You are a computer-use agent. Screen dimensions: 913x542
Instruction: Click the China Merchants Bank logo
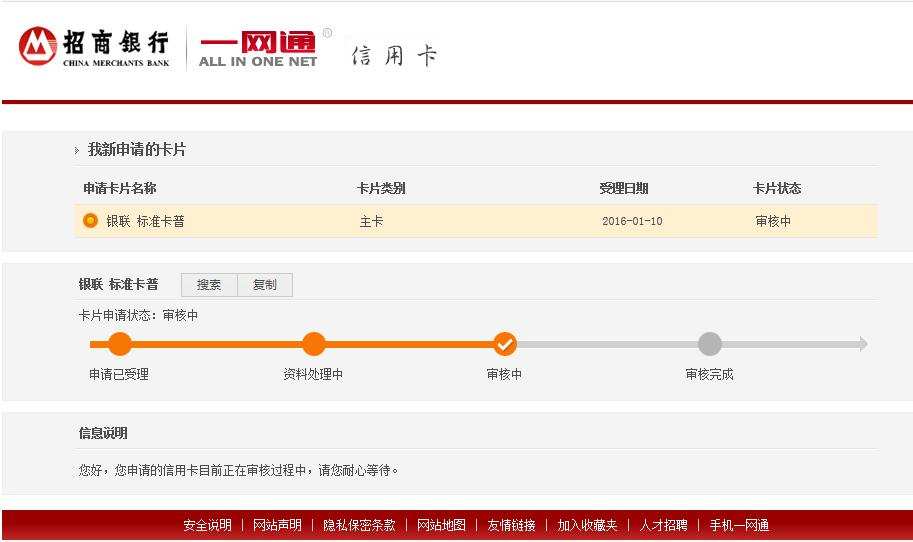[x=94, y=46]
